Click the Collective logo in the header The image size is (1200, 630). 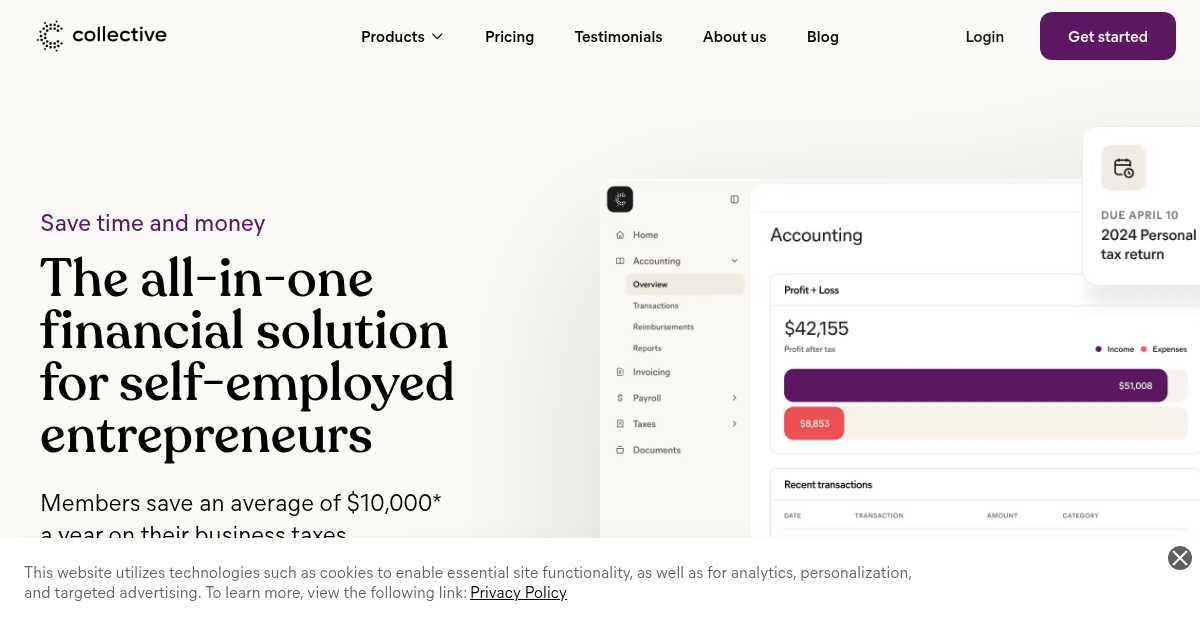[102, 36]
